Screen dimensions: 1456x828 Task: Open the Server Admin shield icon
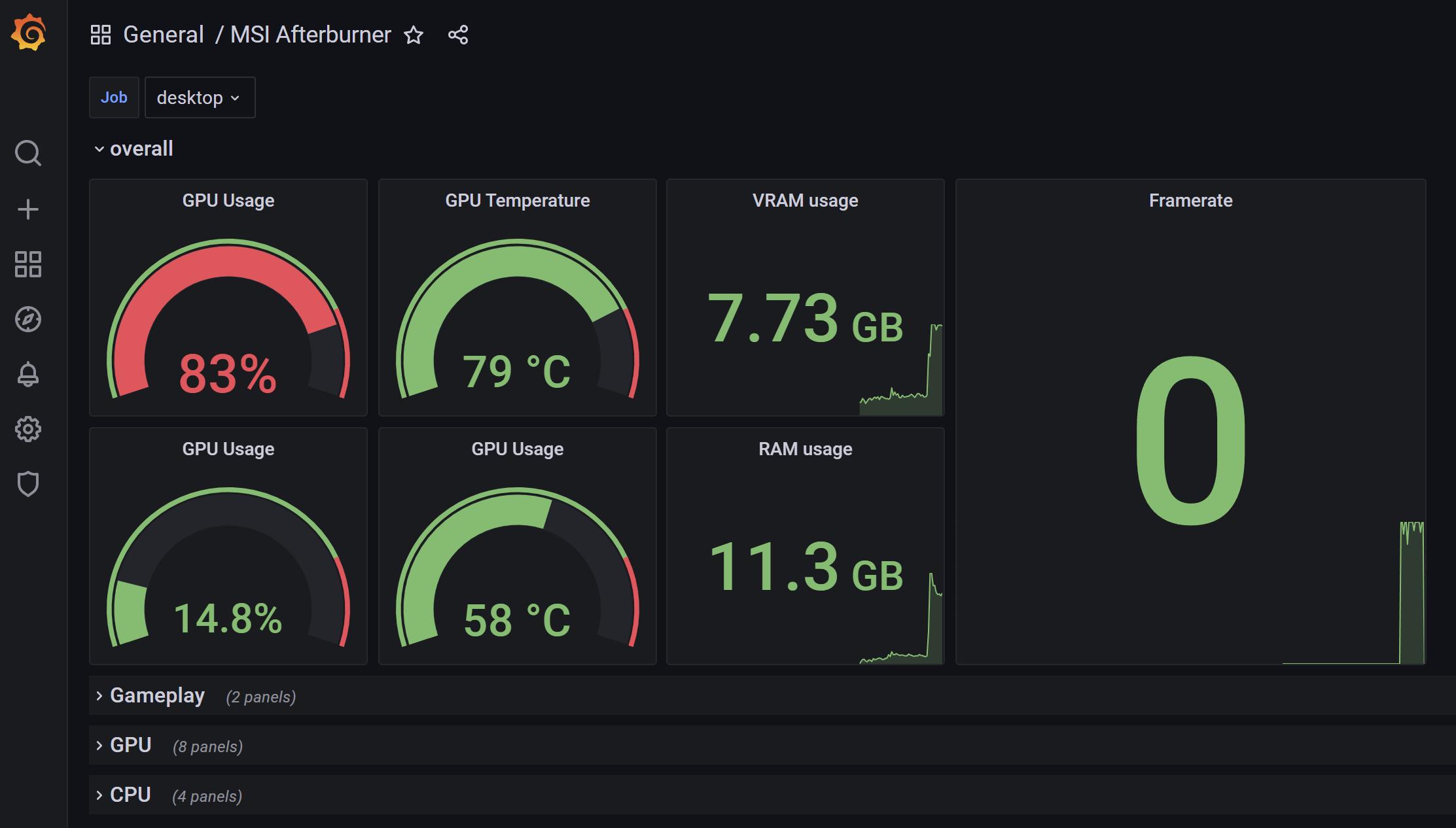click(28, 484)
